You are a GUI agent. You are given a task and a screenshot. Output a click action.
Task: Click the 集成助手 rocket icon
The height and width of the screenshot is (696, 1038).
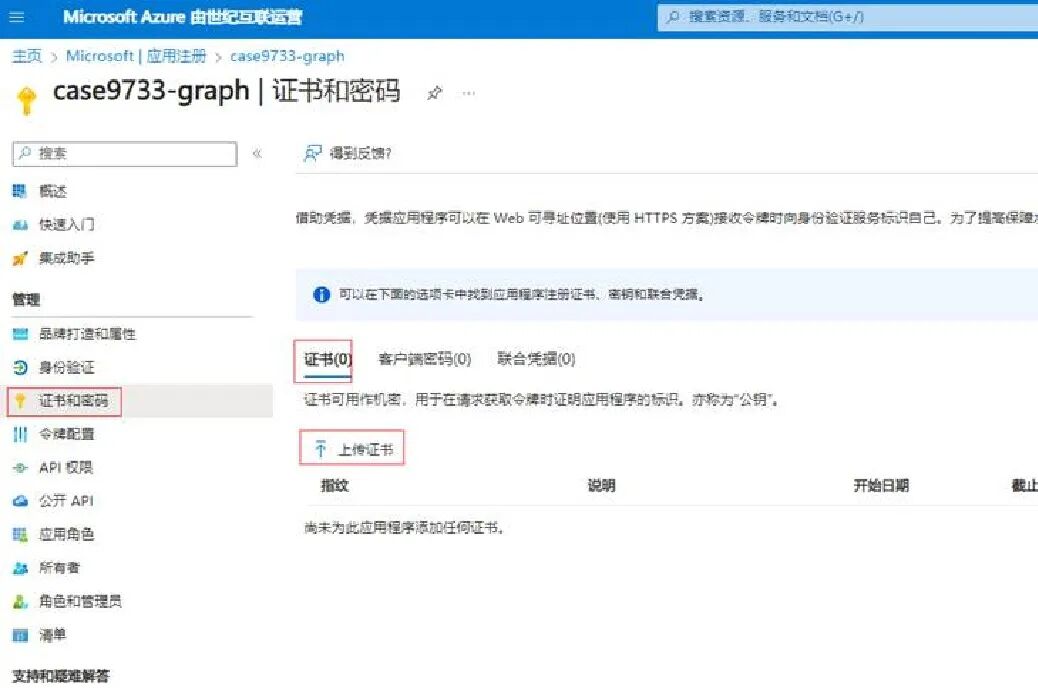[x=20, y=258]
